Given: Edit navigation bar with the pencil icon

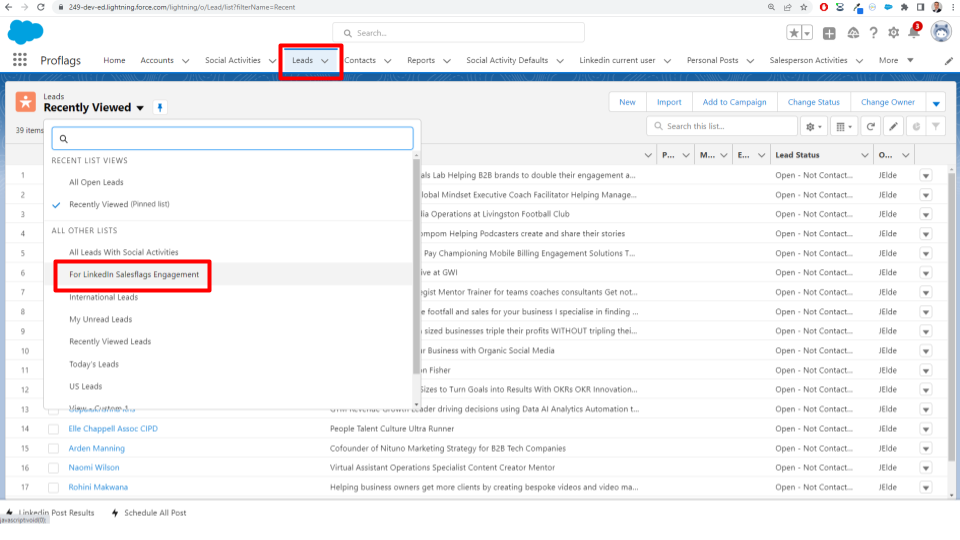Looking at the screenshot, I should (x=948, y=61).
